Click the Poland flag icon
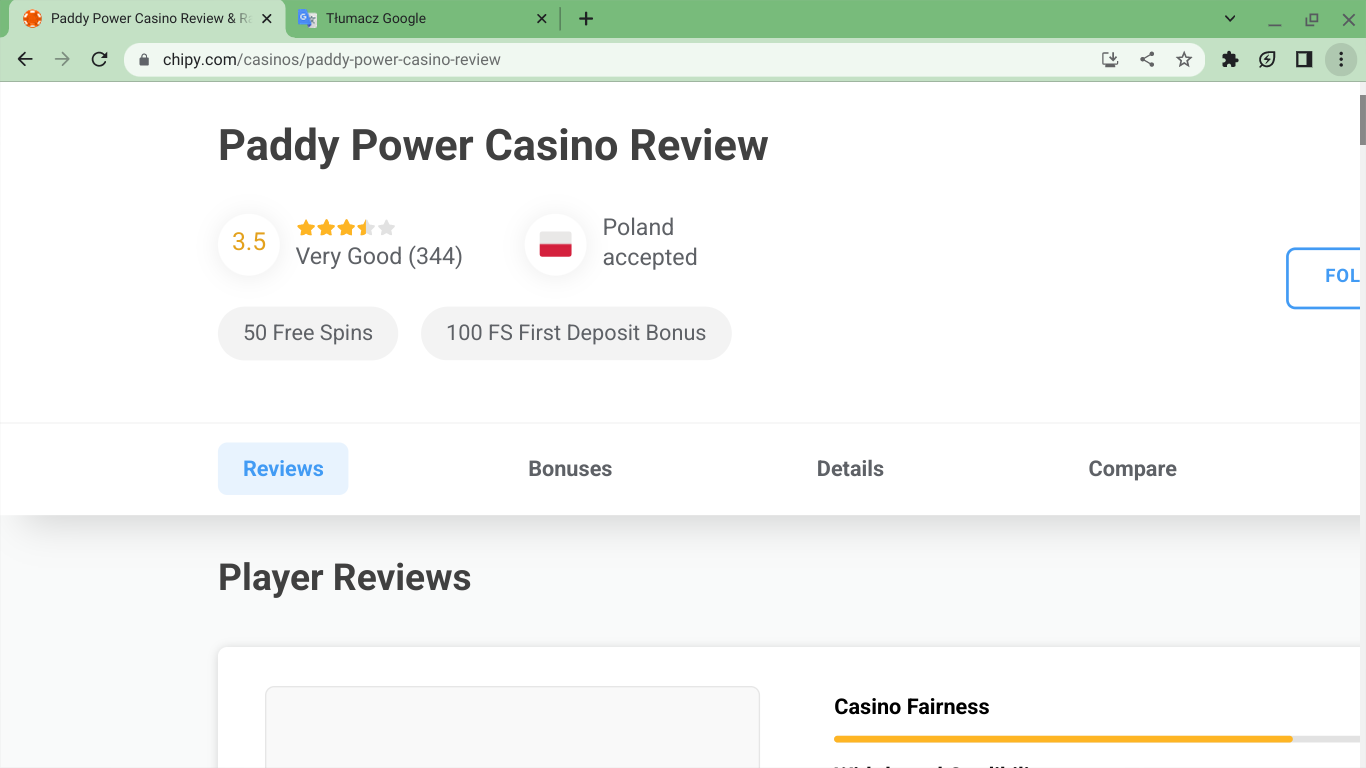This screenshot has height=768, width=1366. pyautogui.click(x=555, y=244)
